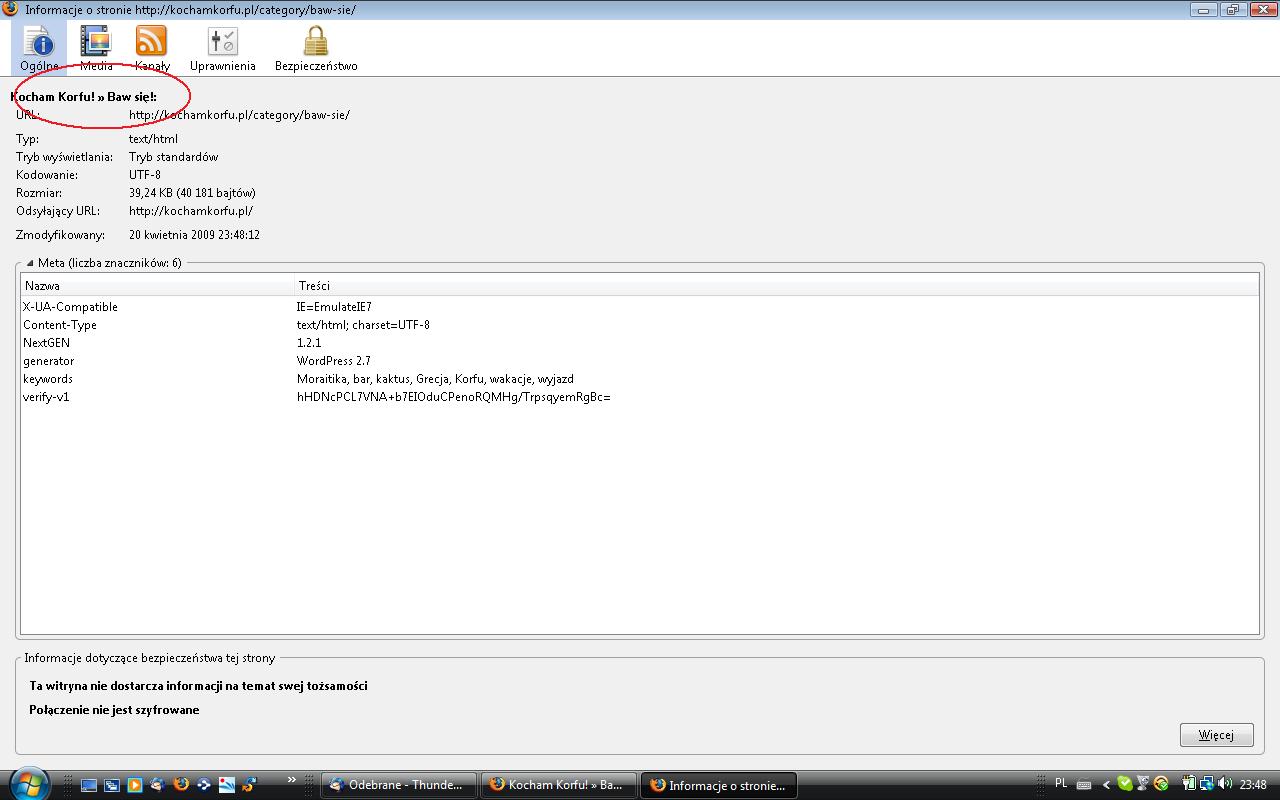Image resolution: width=1280 pixels, height=800 pixels.
Task: Switch to Kocham Korfu Firefox taskbar window
Action: pyautogui.click(x=558, y=785)
